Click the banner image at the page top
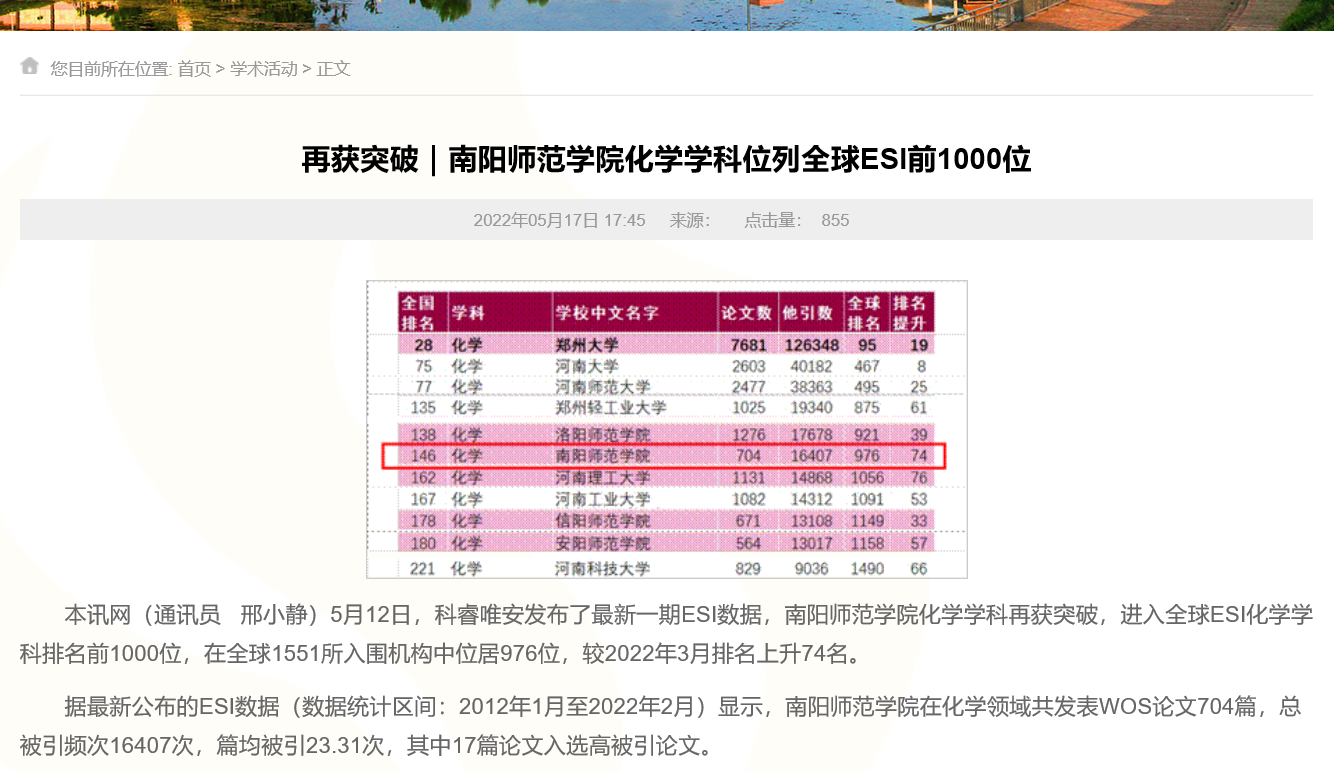The height and width of the screenshot is (771, 1334). [666, 15]
